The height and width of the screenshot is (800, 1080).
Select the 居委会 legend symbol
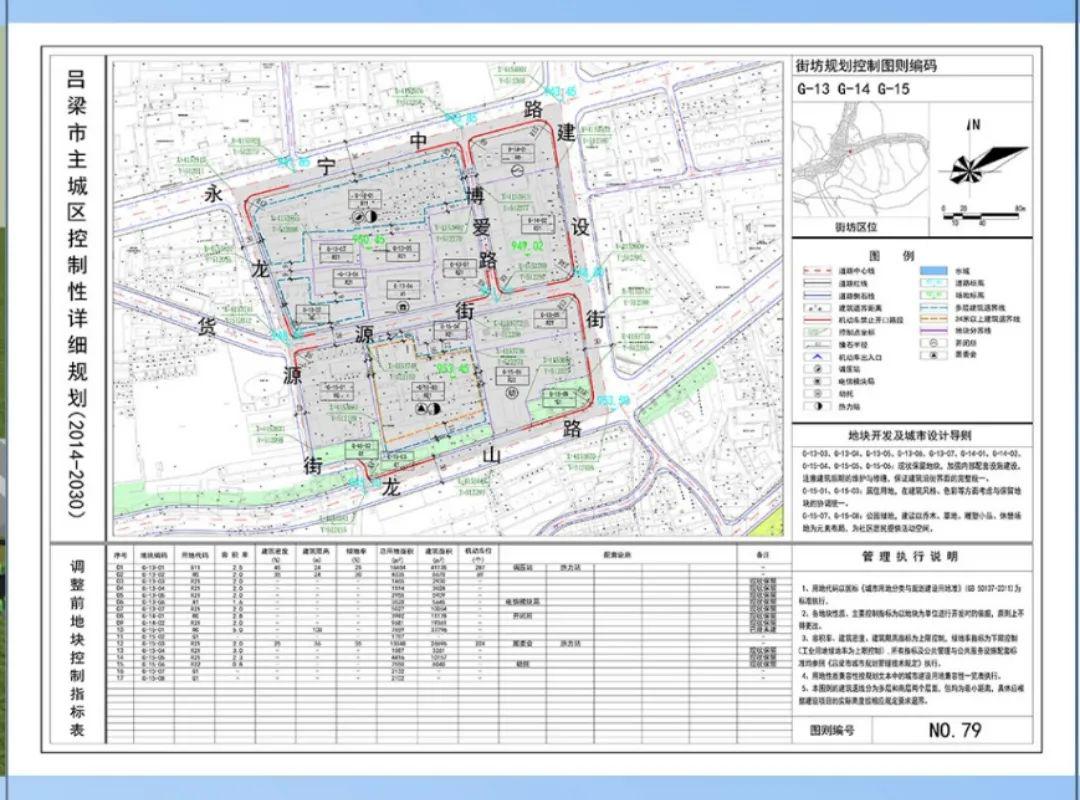934,355
